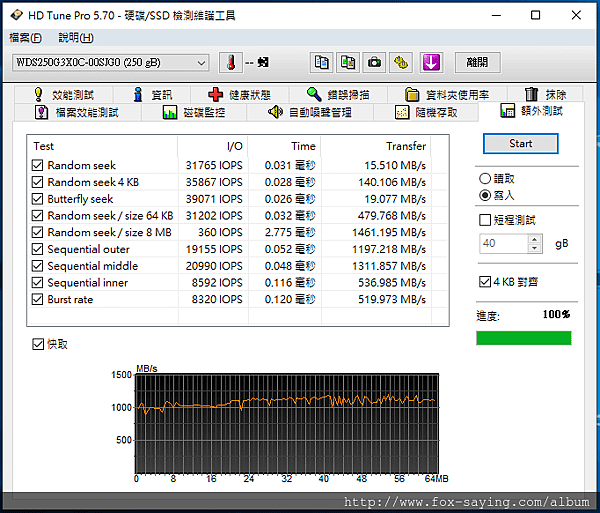Open the 效能測試 benchmark tab
This screenshot has width=600, height=513.
point(64,94)
